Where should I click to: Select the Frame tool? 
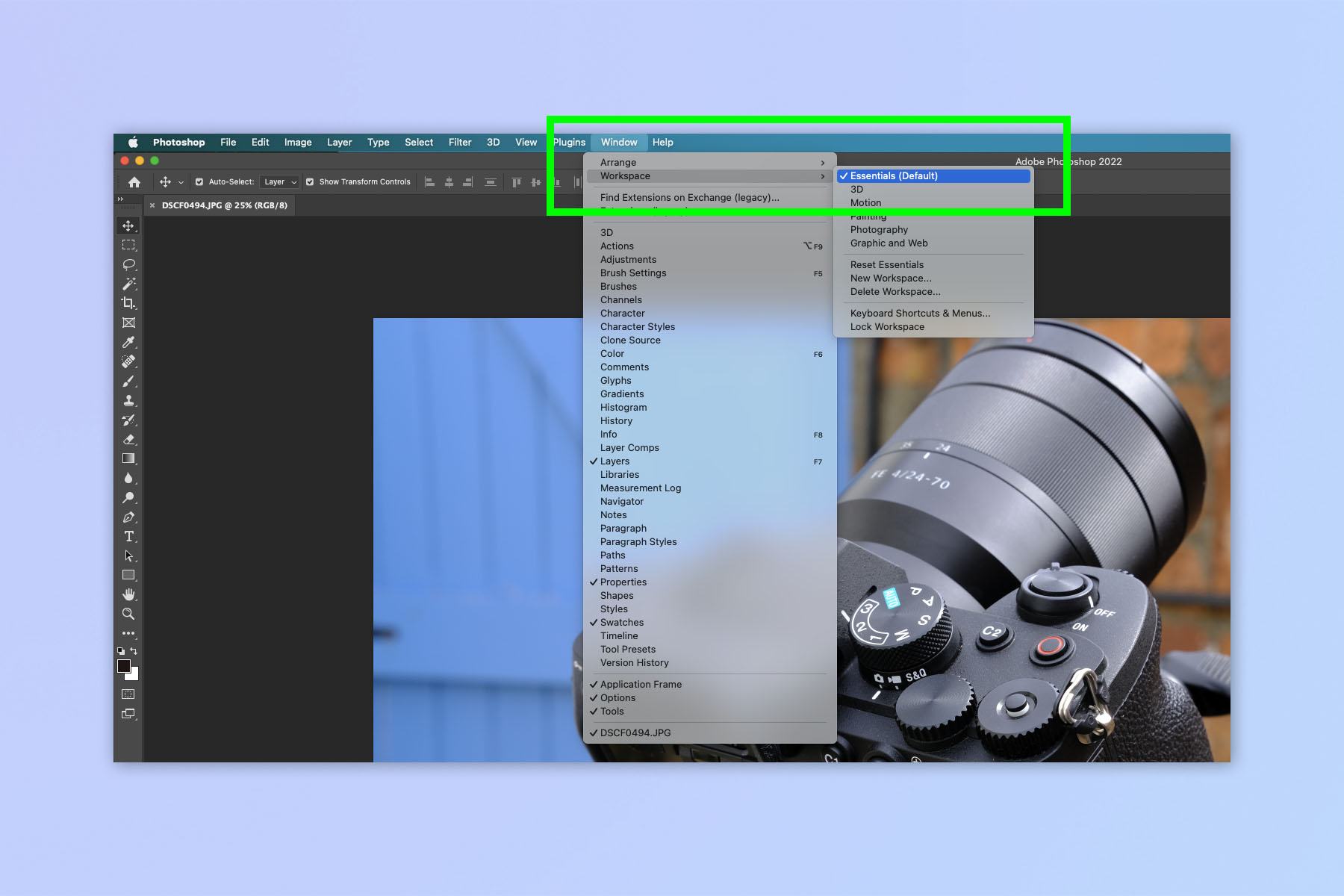pyautogui.click(x=128, y=323)
